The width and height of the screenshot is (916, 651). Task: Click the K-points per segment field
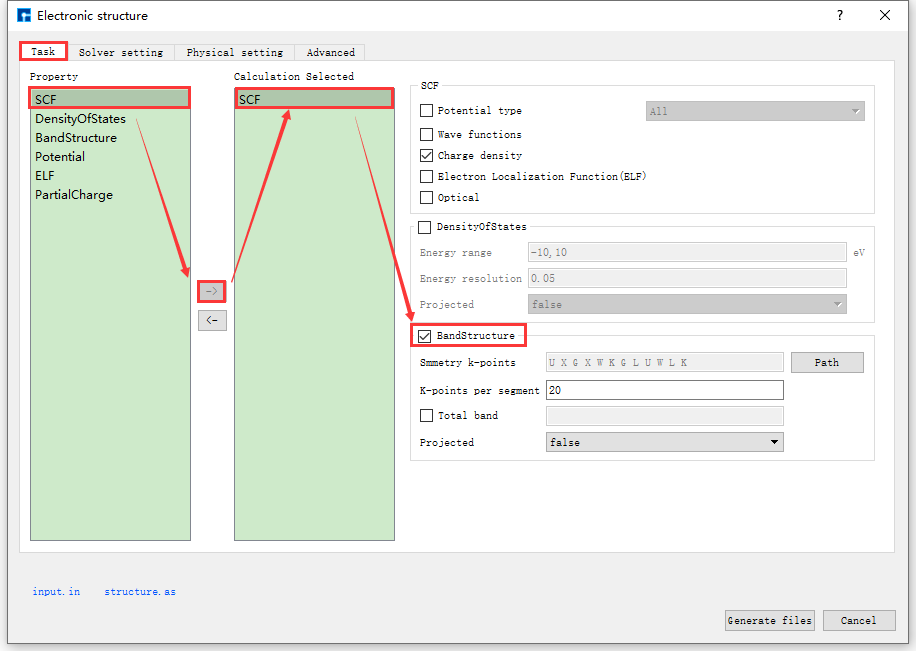664,390
